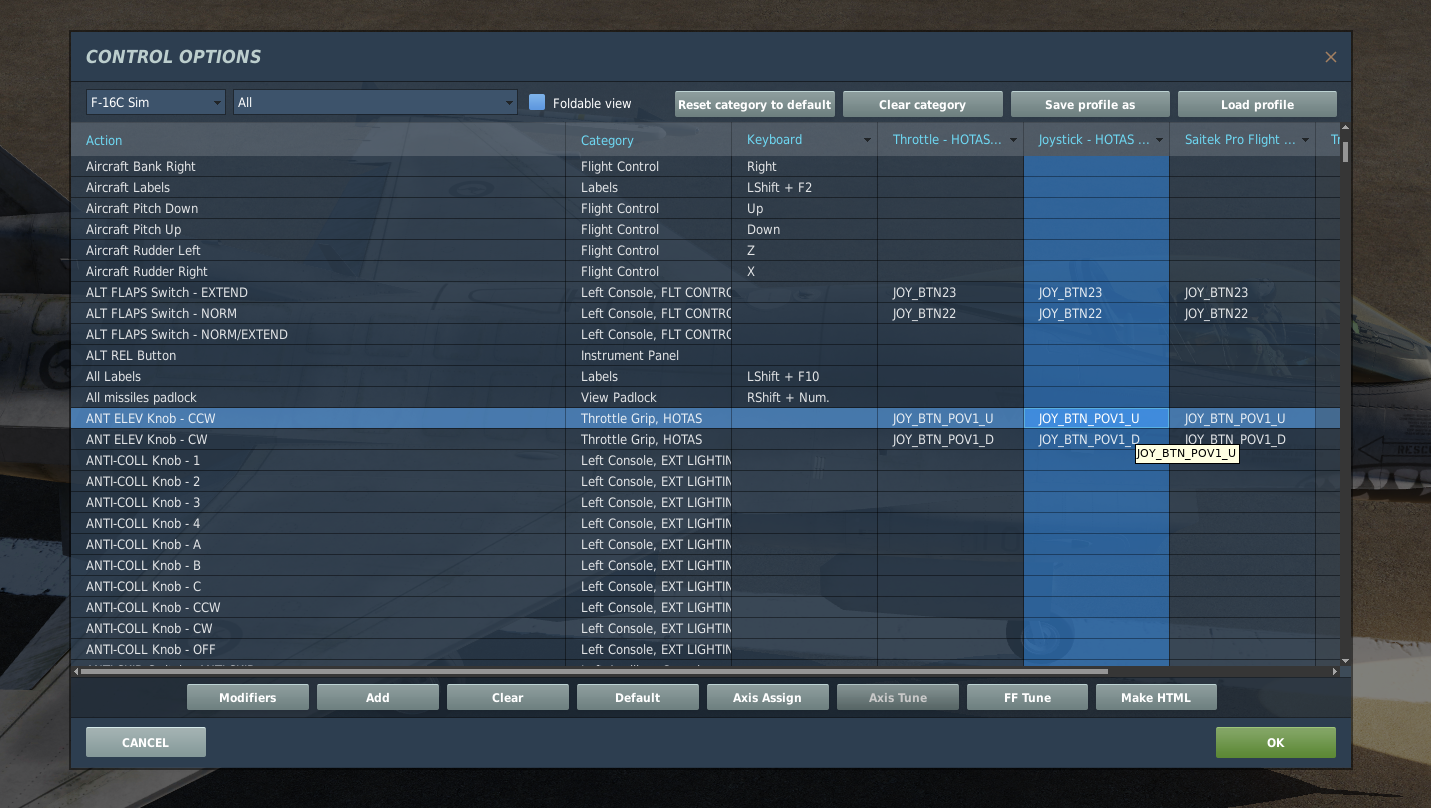This screenshot has height=808, width=1431.
Task: Click Throttle JOY_BTN_POV1_D cell in ANT ELEV CW row
Action: point(950,439)
